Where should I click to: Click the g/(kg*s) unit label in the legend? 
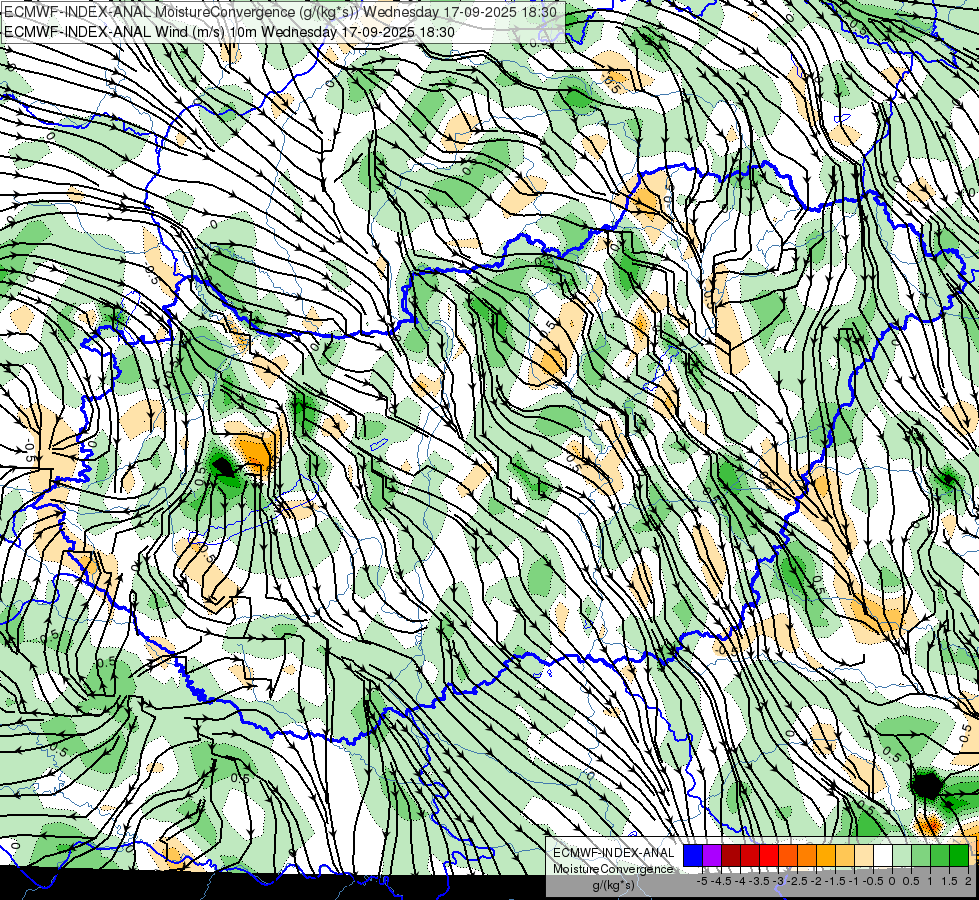(x=614, y=885)
